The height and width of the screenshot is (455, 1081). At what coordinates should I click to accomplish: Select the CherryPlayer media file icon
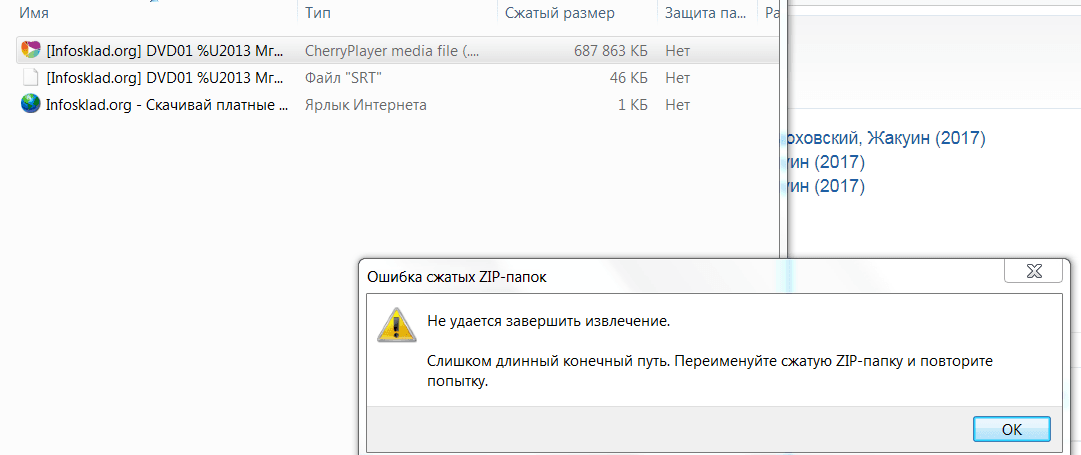coord(30,50)
